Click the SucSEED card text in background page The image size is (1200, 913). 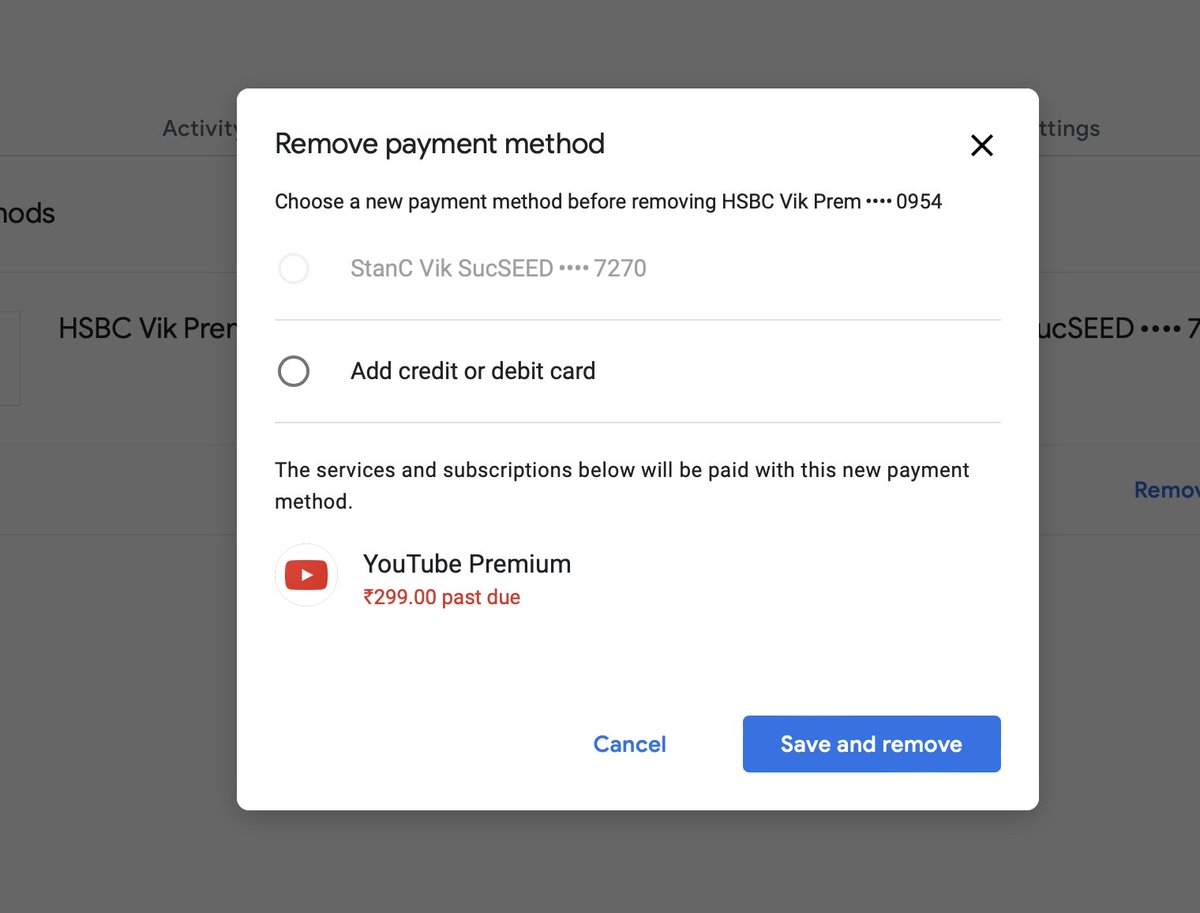click(x=1118, y=328)
